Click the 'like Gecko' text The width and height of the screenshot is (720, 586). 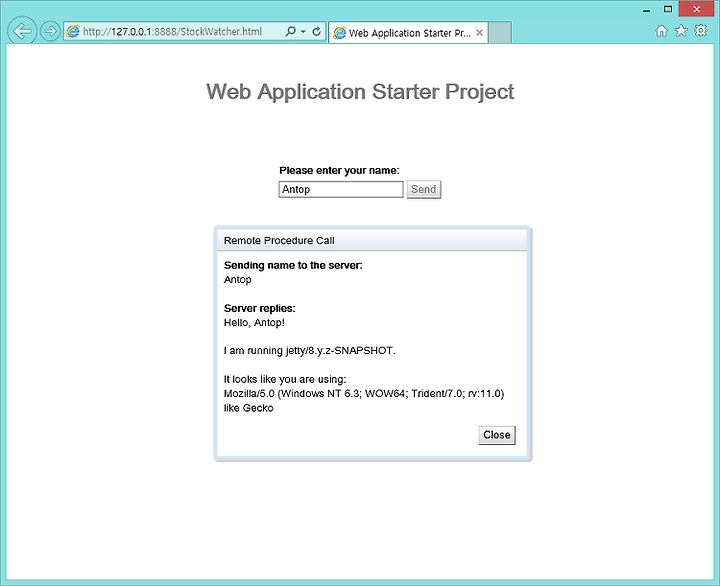(248, 408)
